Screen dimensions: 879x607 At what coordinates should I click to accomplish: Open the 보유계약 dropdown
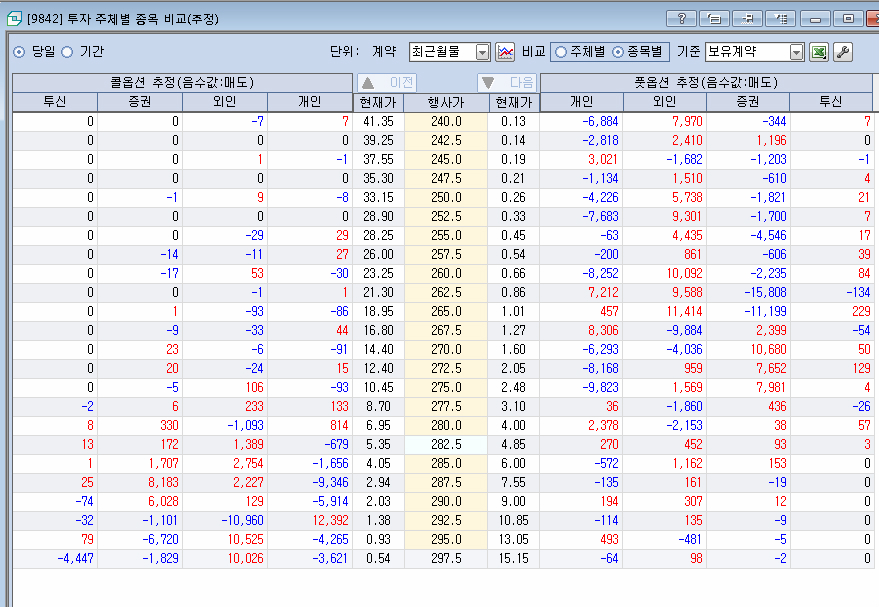tap(797, 52)
